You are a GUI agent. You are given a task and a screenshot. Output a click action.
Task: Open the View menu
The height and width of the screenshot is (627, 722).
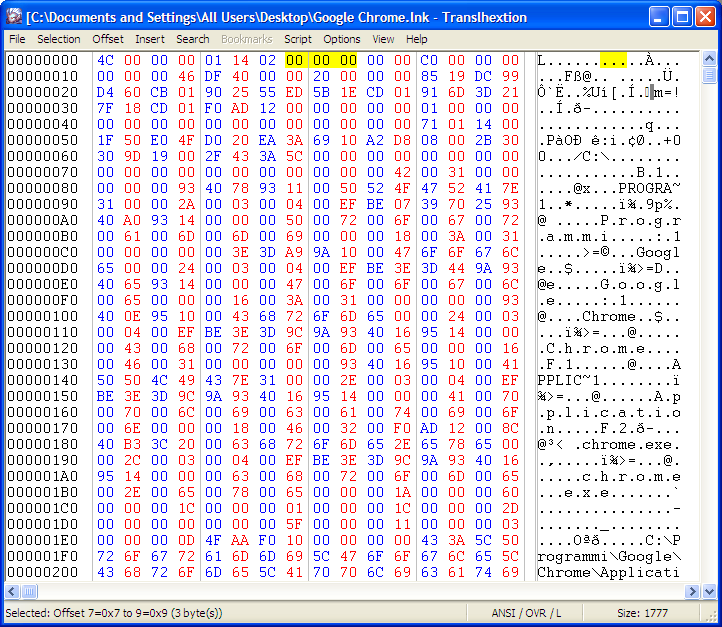[x=383, y=39]
